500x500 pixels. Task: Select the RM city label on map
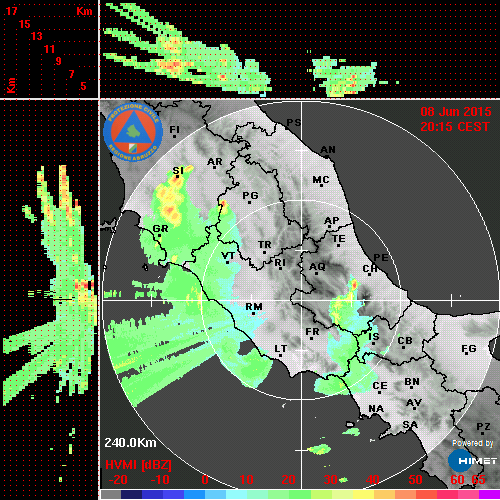(x=254, y=306)
